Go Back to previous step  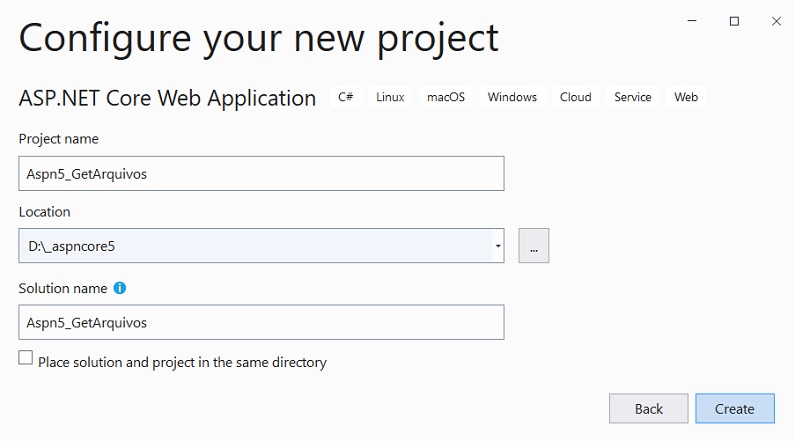648,409
